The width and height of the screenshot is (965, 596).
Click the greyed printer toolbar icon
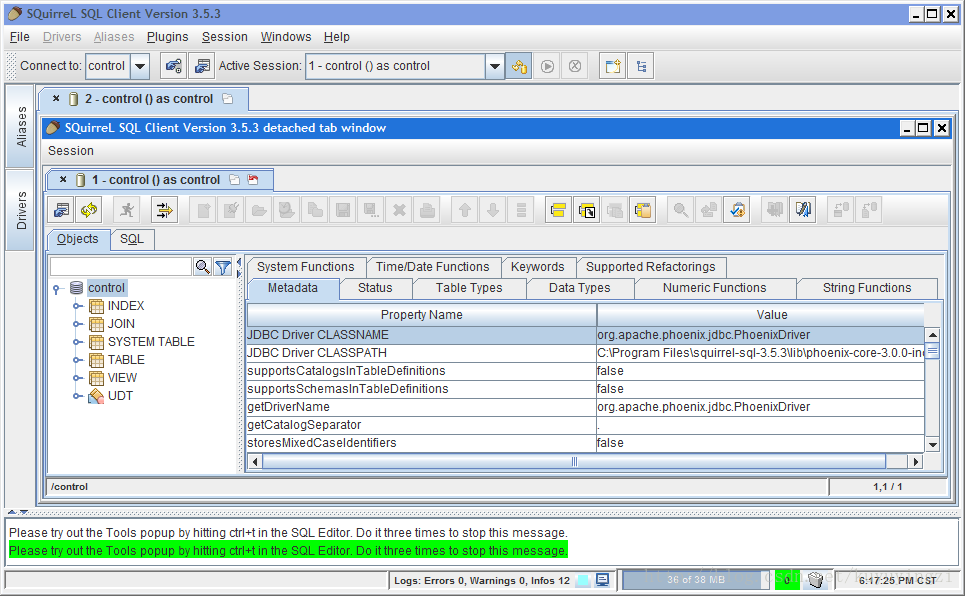tap(427, 210)
